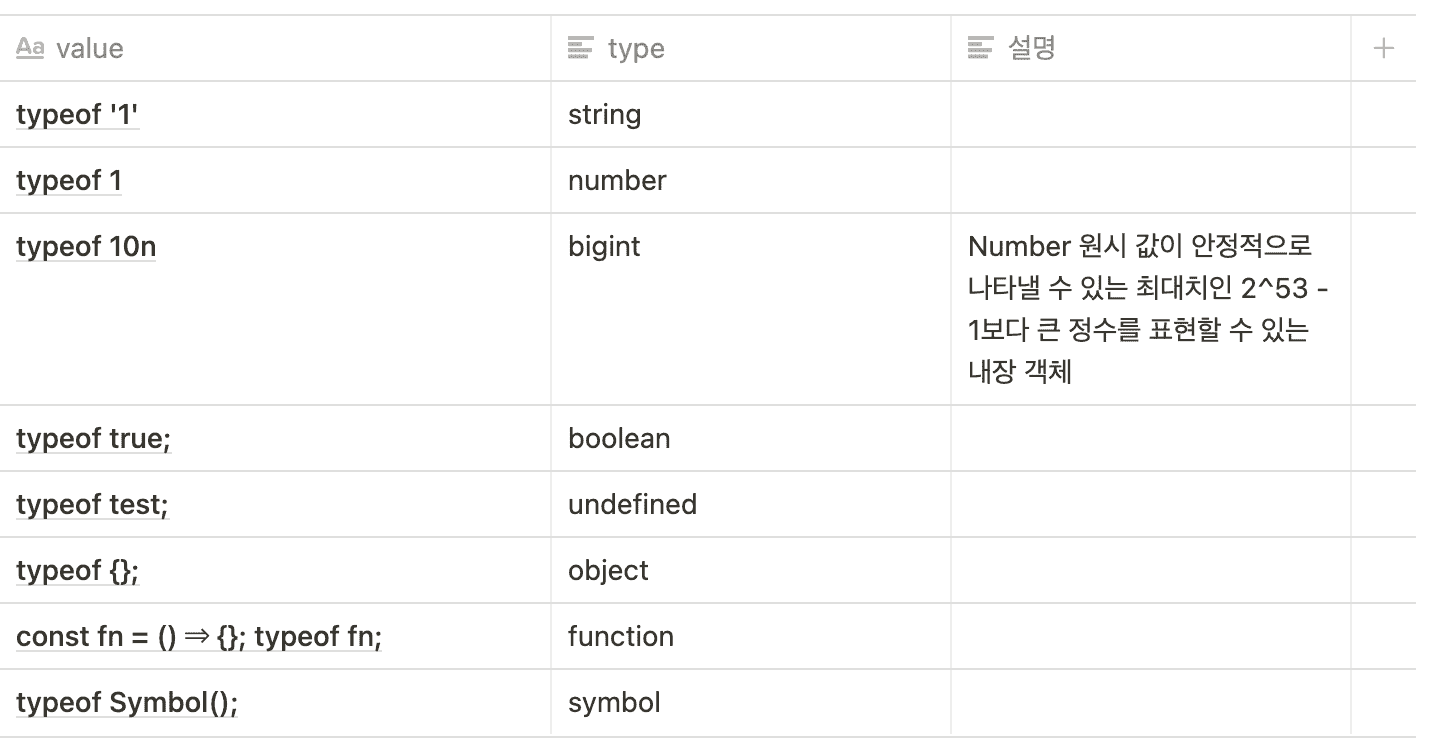Open the const fn arrow function row
Image resolution: width=1438 pixels, height=746 pixels.
tap(199, 637)
